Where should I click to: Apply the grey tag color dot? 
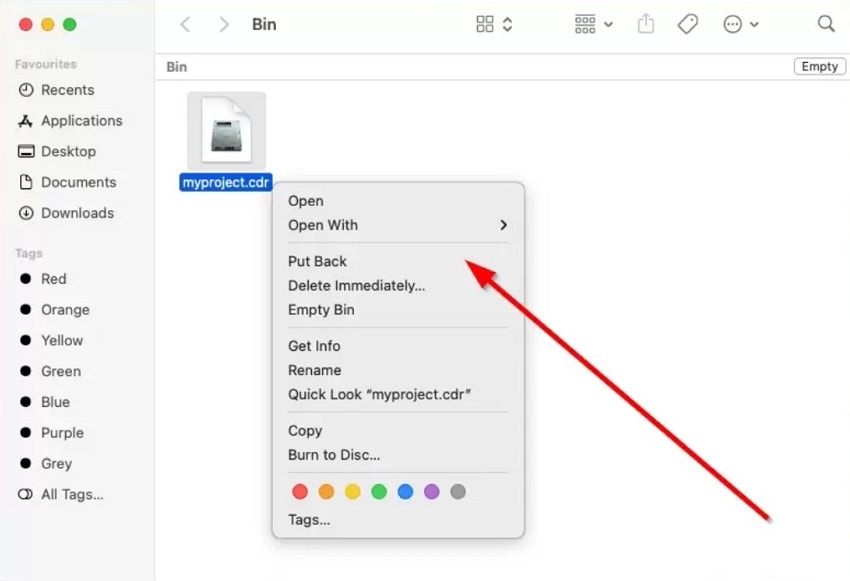458,492
